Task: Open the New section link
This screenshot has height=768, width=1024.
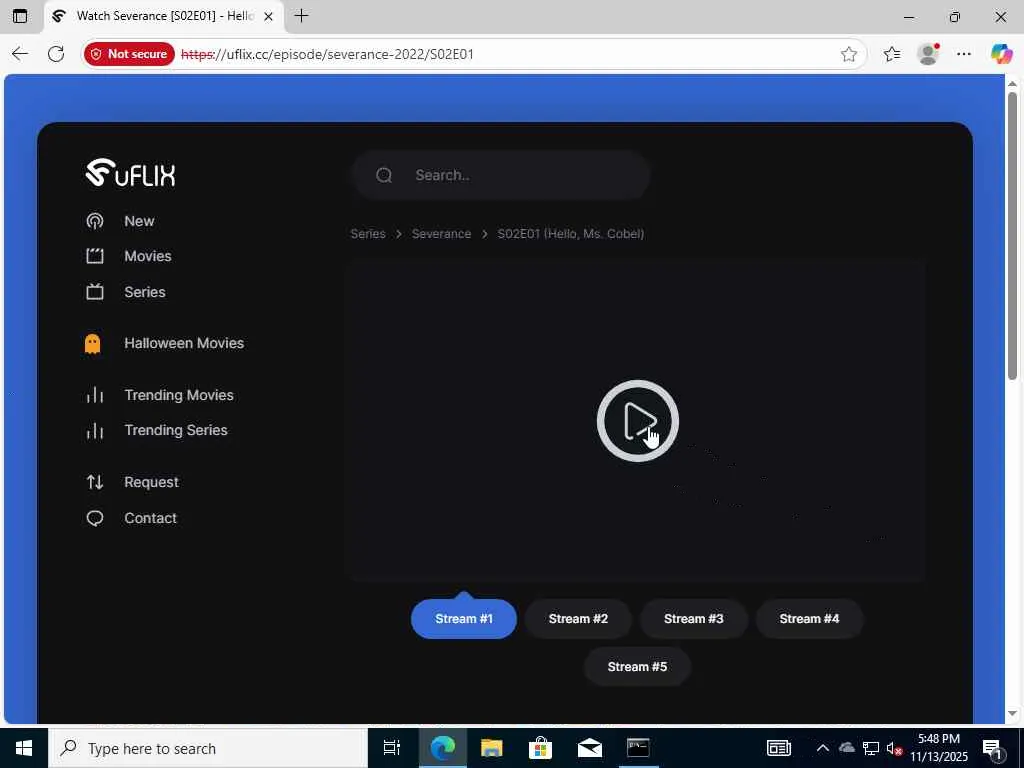Action: coord(139,221)
